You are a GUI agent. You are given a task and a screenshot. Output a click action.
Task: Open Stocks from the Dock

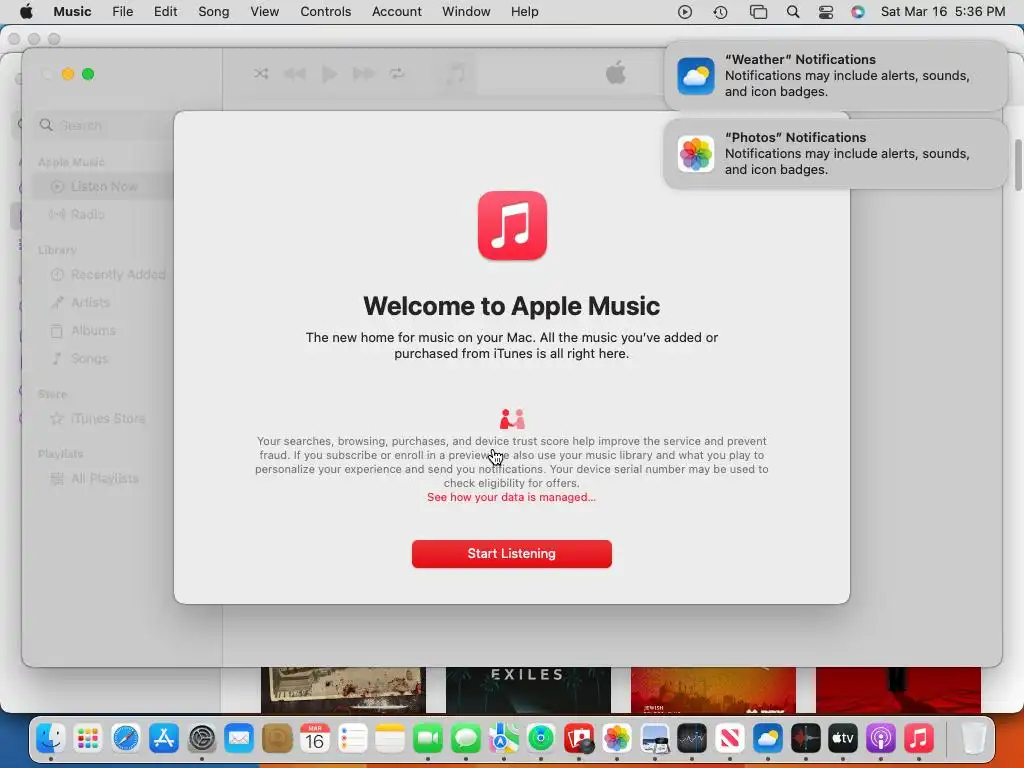tap(692, 739)
